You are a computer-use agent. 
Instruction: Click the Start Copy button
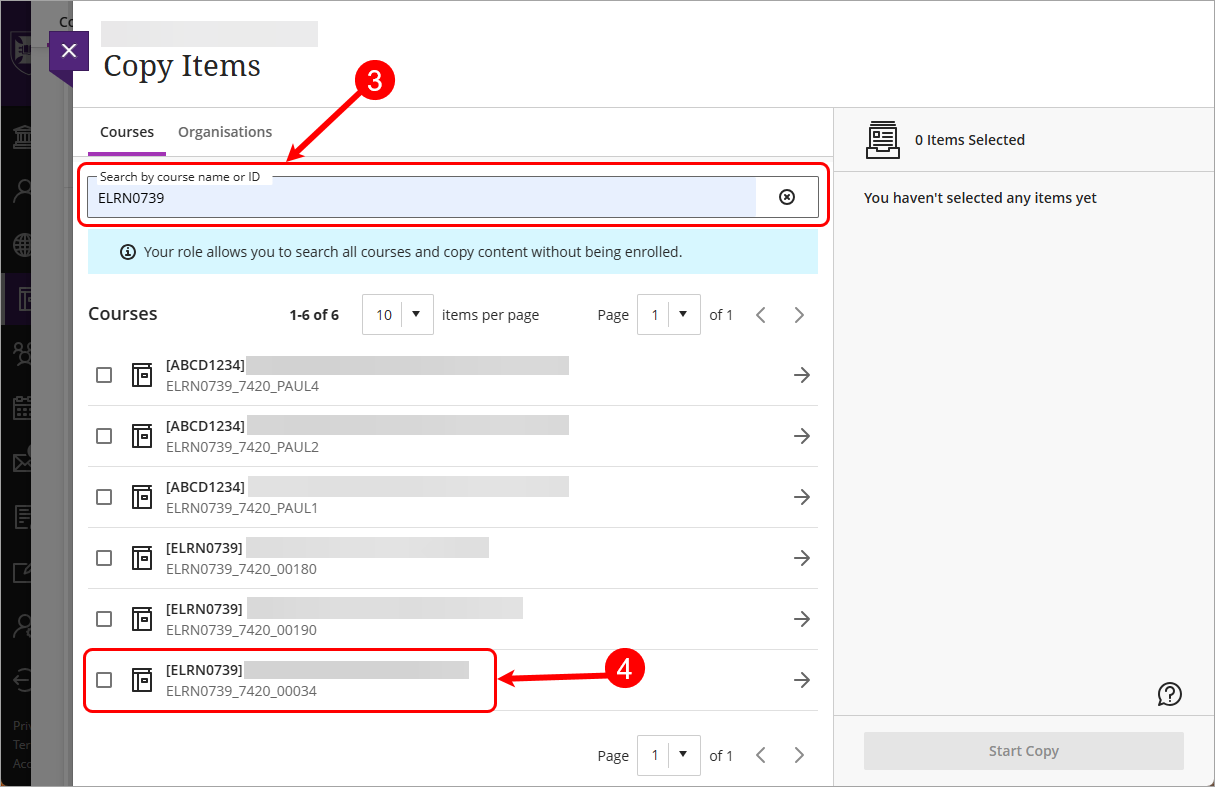point(1024,751)
